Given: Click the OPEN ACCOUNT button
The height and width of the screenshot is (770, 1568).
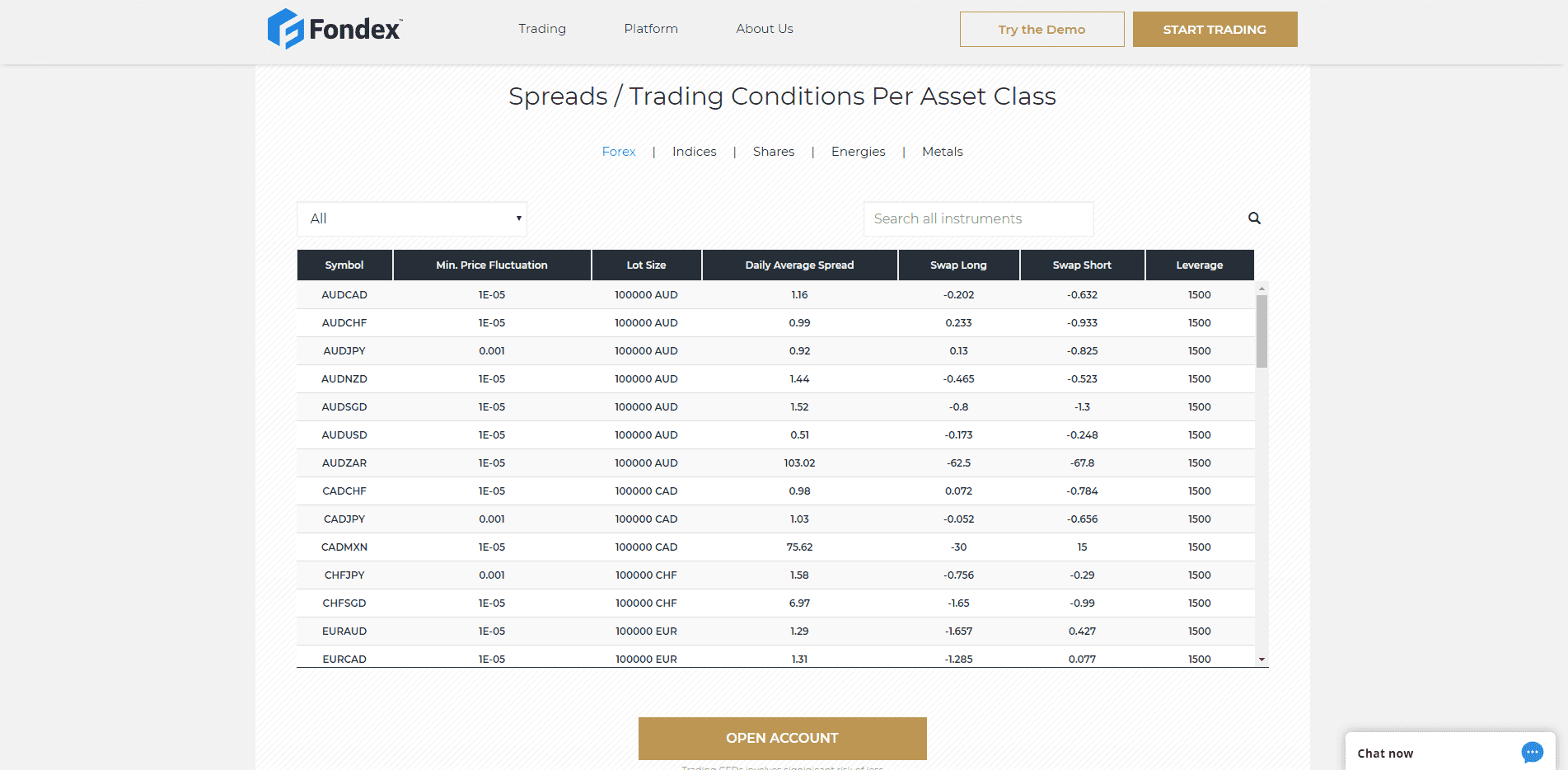Looking at the screenshot, I should [x=781, y=738].
